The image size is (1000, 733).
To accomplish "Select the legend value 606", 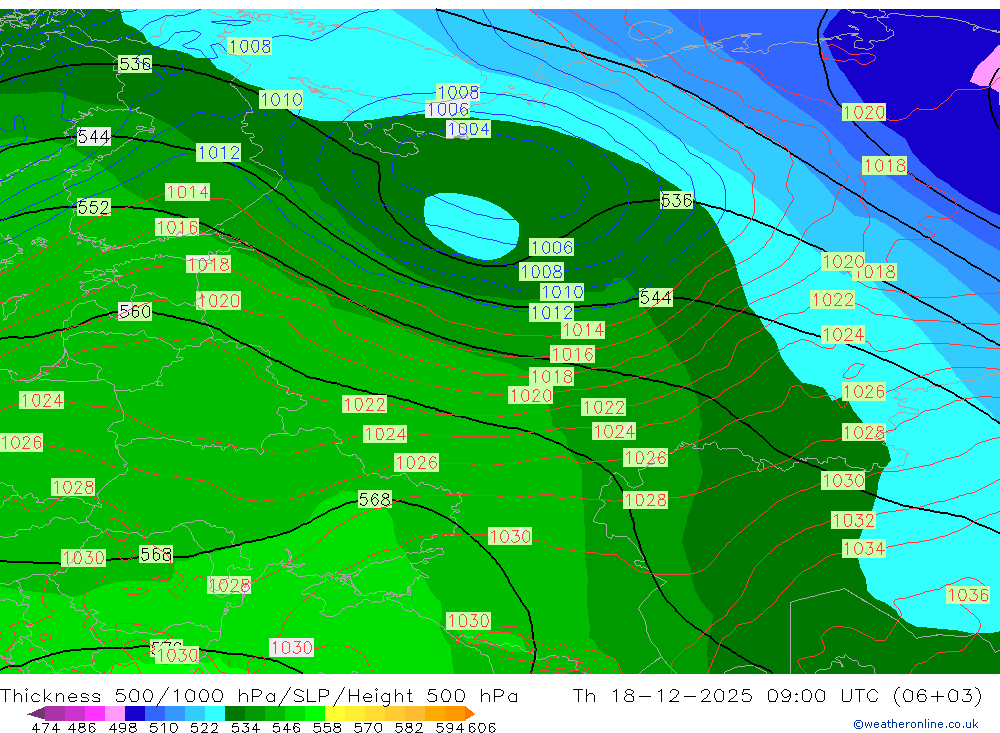I will [x=482, y=727].
